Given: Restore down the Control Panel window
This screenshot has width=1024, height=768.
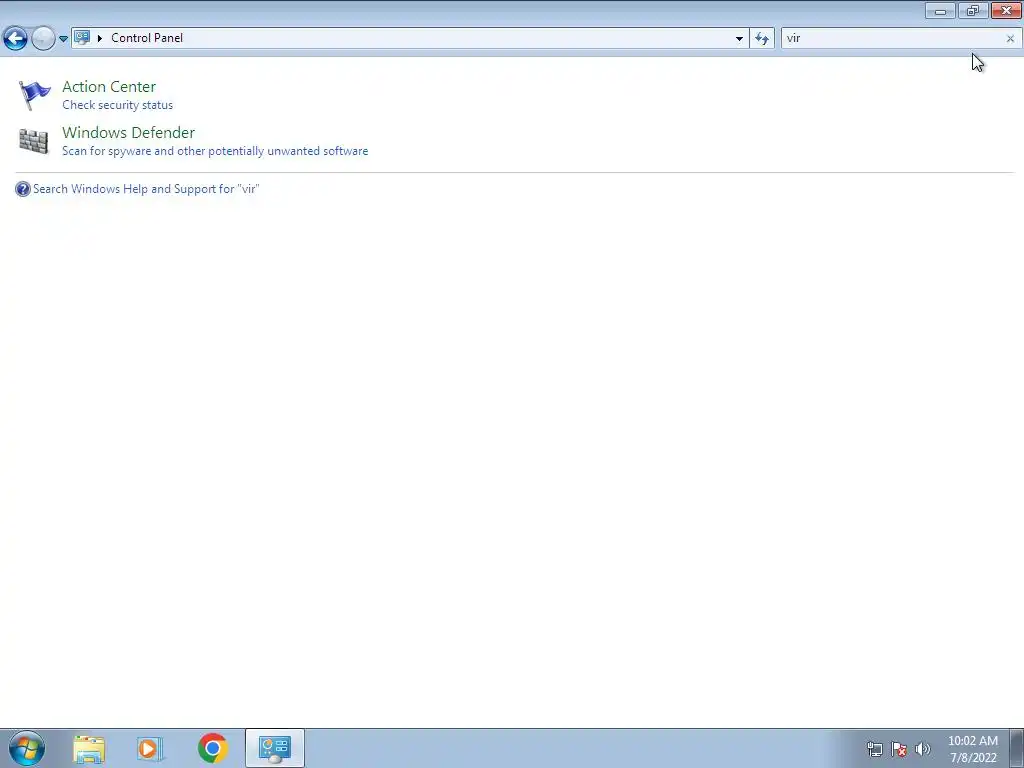Looking at the screenshot, I should [973, 10].
